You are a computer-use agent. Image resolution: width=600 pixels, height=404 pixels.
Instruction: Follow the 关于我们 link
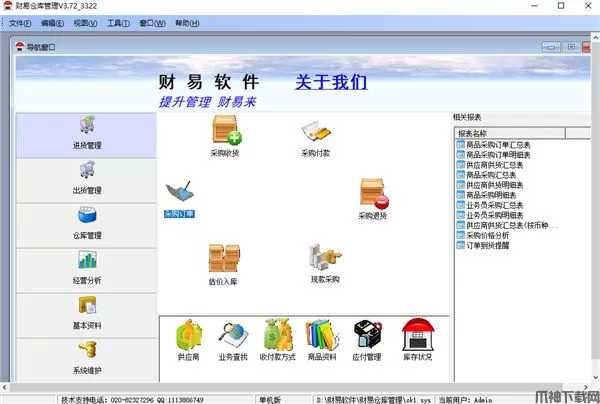coord(331,82)
